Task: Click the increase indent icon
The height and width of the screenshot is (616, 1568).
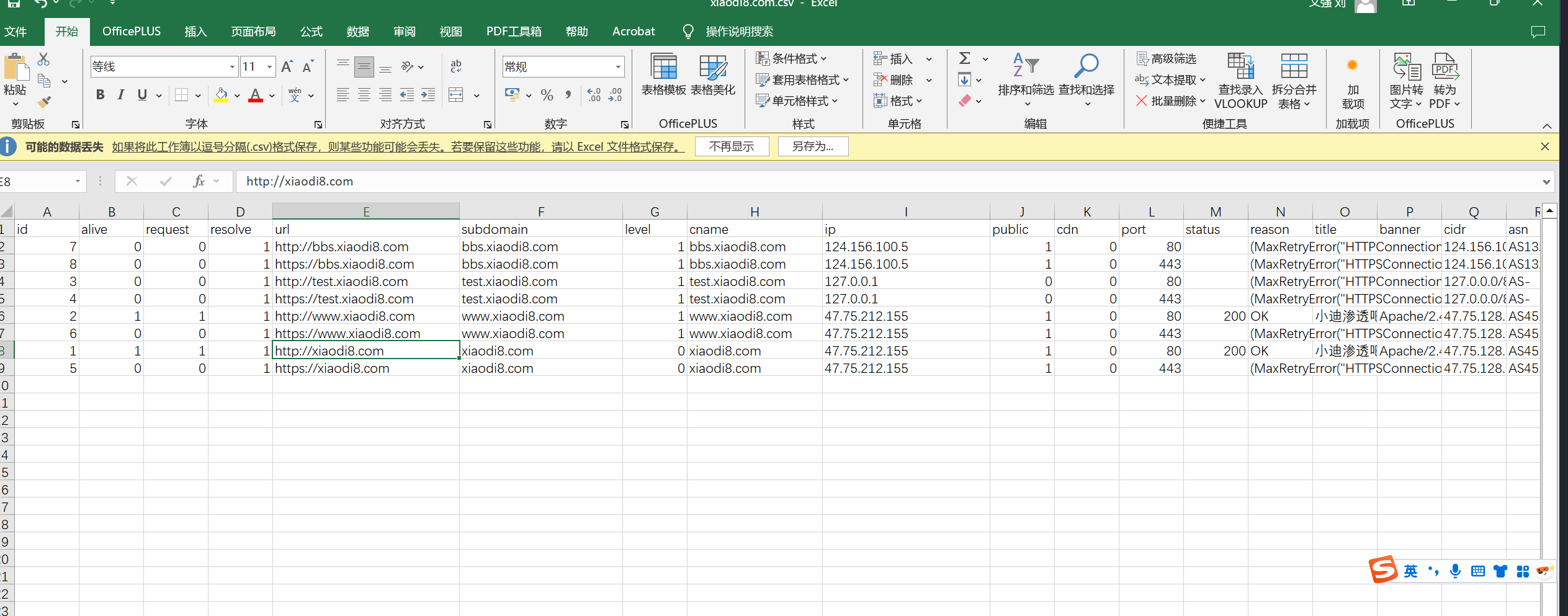Action: (x=428, y=95)
